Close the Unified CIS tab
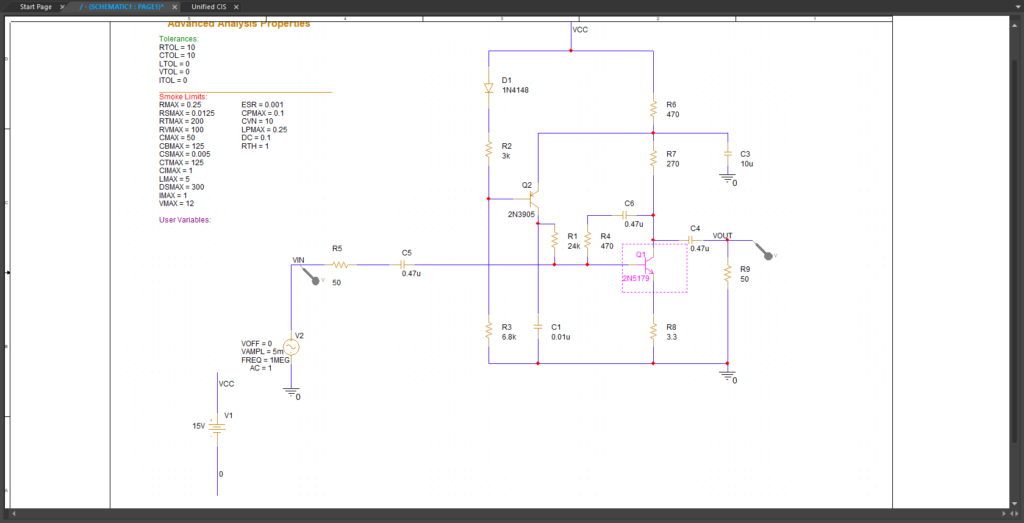Viewport: 1024px width, 523px height. pyautogui.click(x=236, y=7)
